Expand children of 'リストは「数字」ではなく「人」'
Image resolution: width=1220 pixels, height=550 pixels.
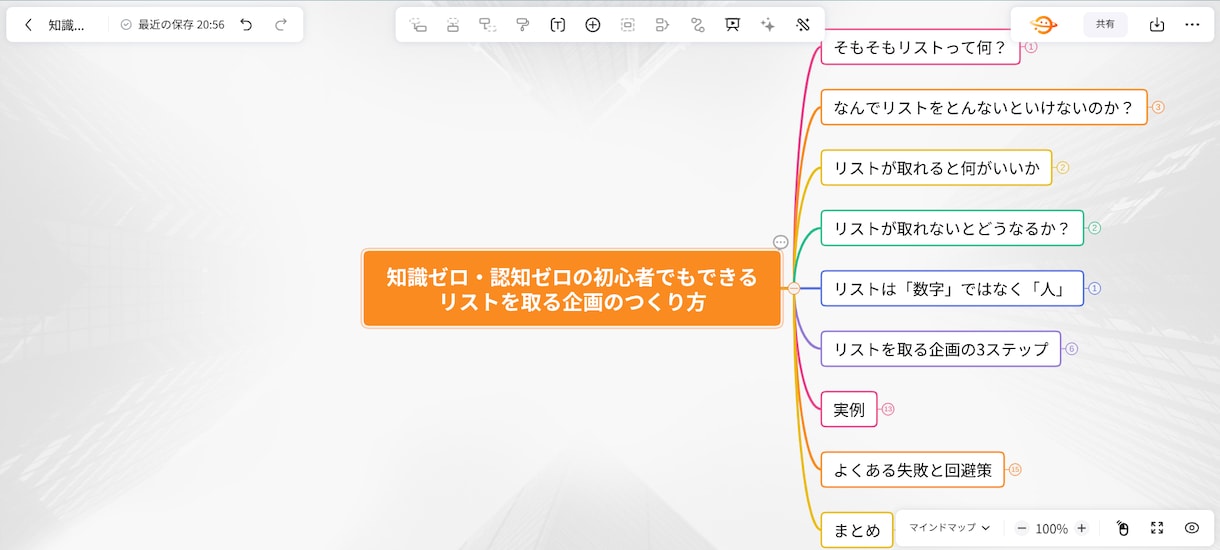1094,288
